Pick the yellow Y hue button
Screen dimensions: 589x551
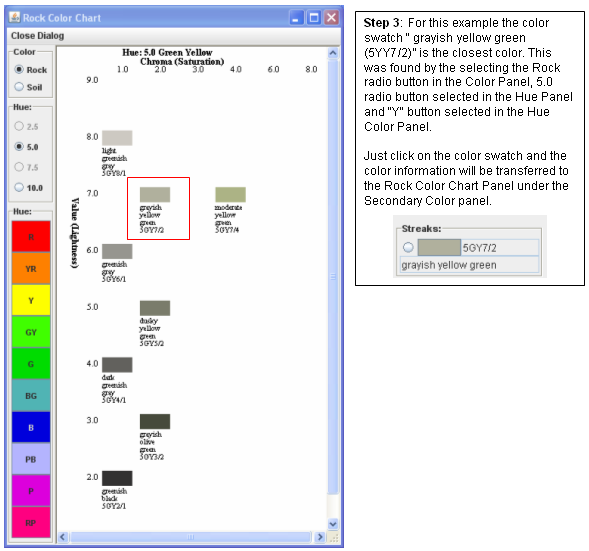(x=31, y=300)
